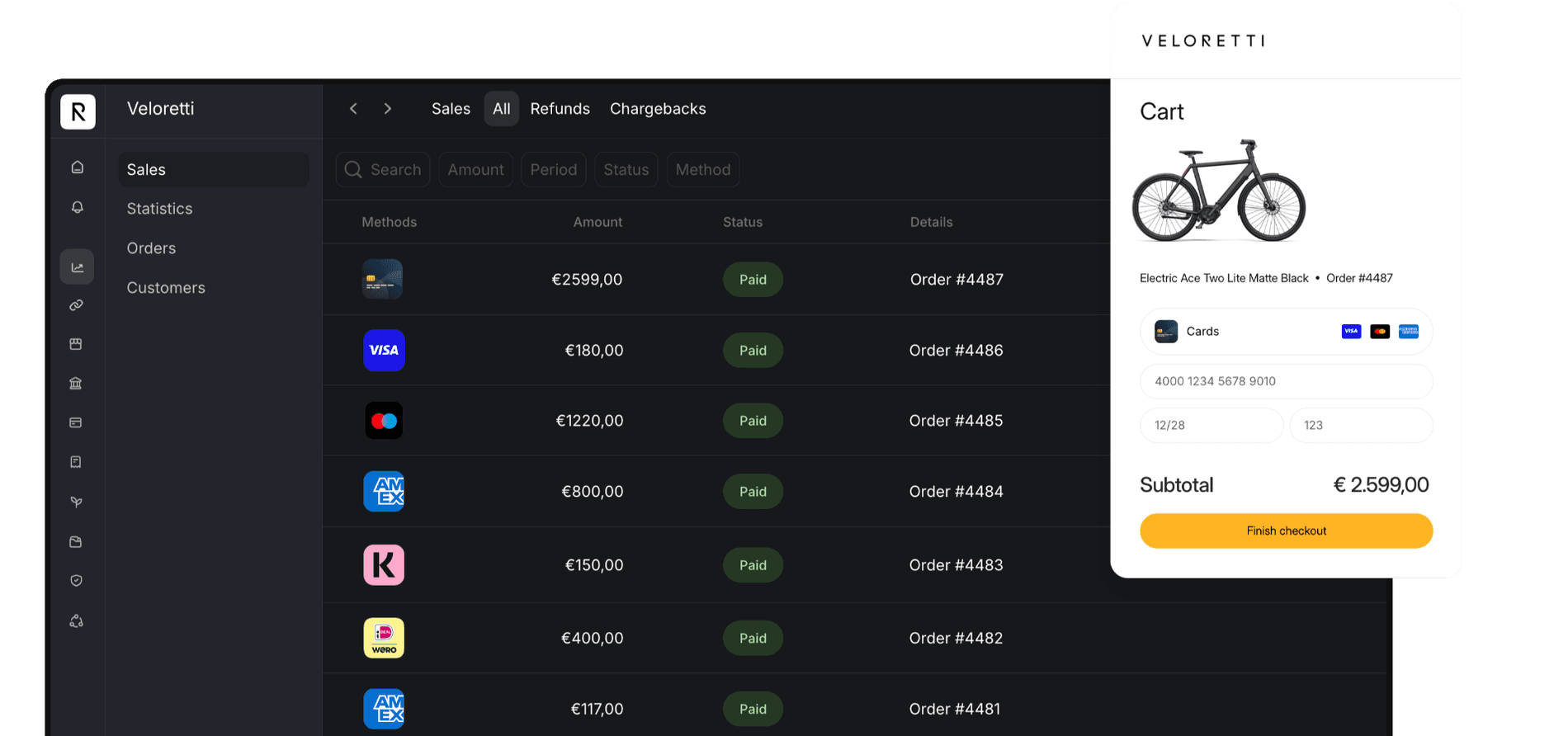Click the card number input field

[x=1287, y=381]
